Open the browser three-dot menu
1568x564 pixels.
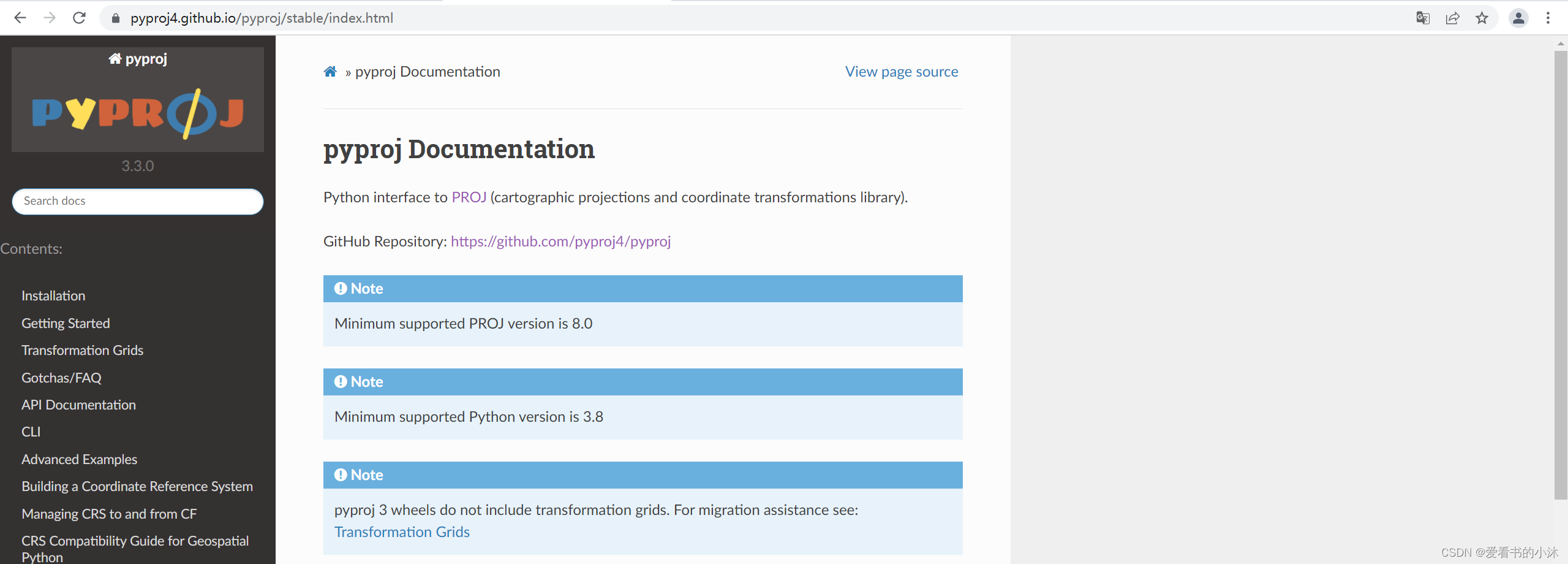pos(1548,18)
